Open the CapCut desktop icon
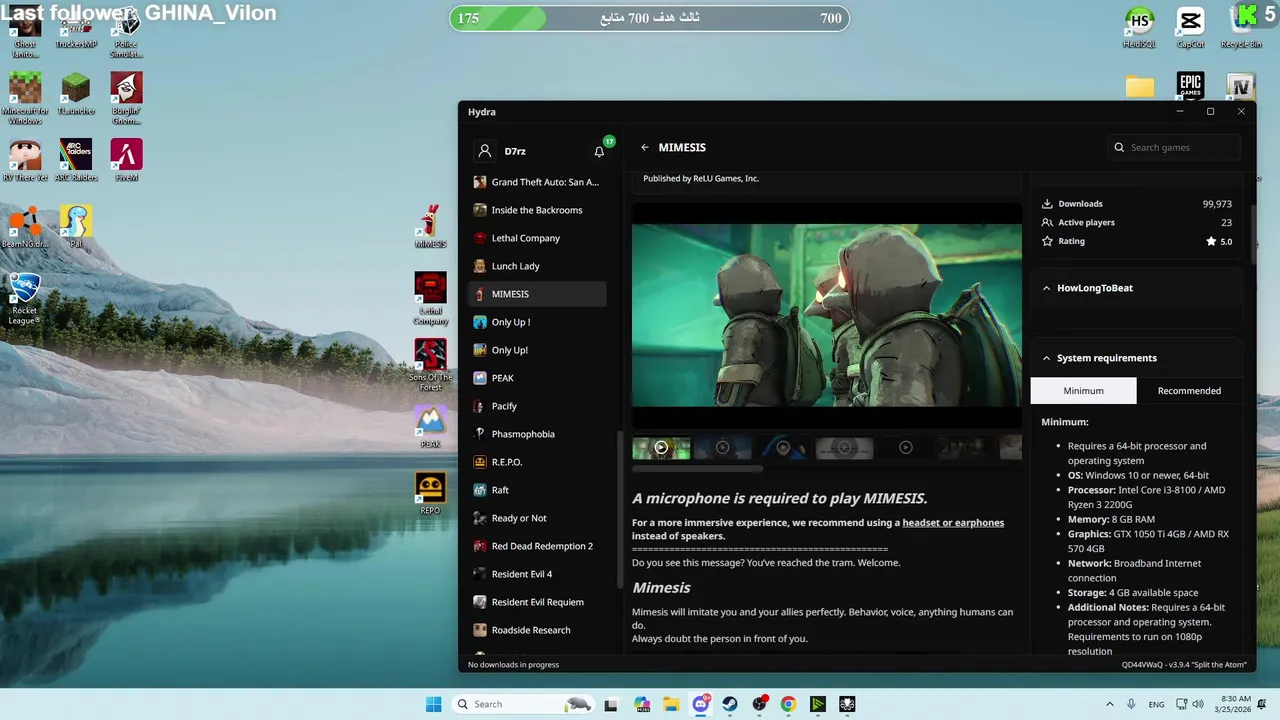The height and width of the screenshot is (720, 1280). pyautogui.click(x=1190, y=27)
